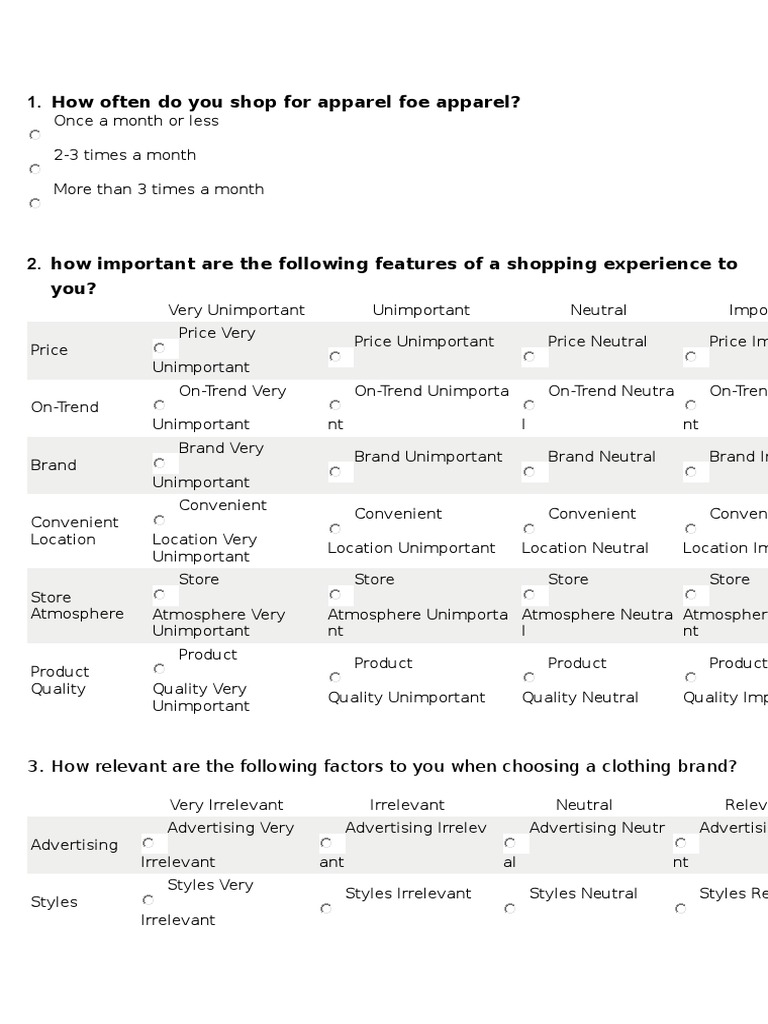Select Brand Neutral radio button

[x=529, y=471]
